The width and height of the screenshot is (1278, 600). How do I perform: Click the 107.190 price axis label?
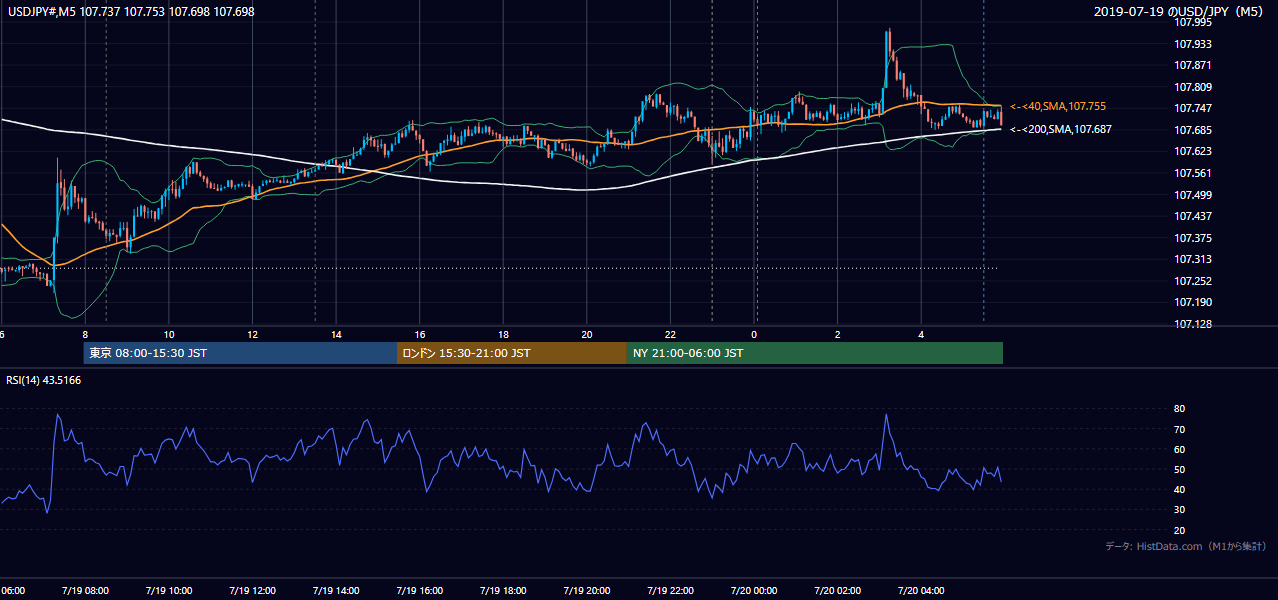(x=1195, y=302)
